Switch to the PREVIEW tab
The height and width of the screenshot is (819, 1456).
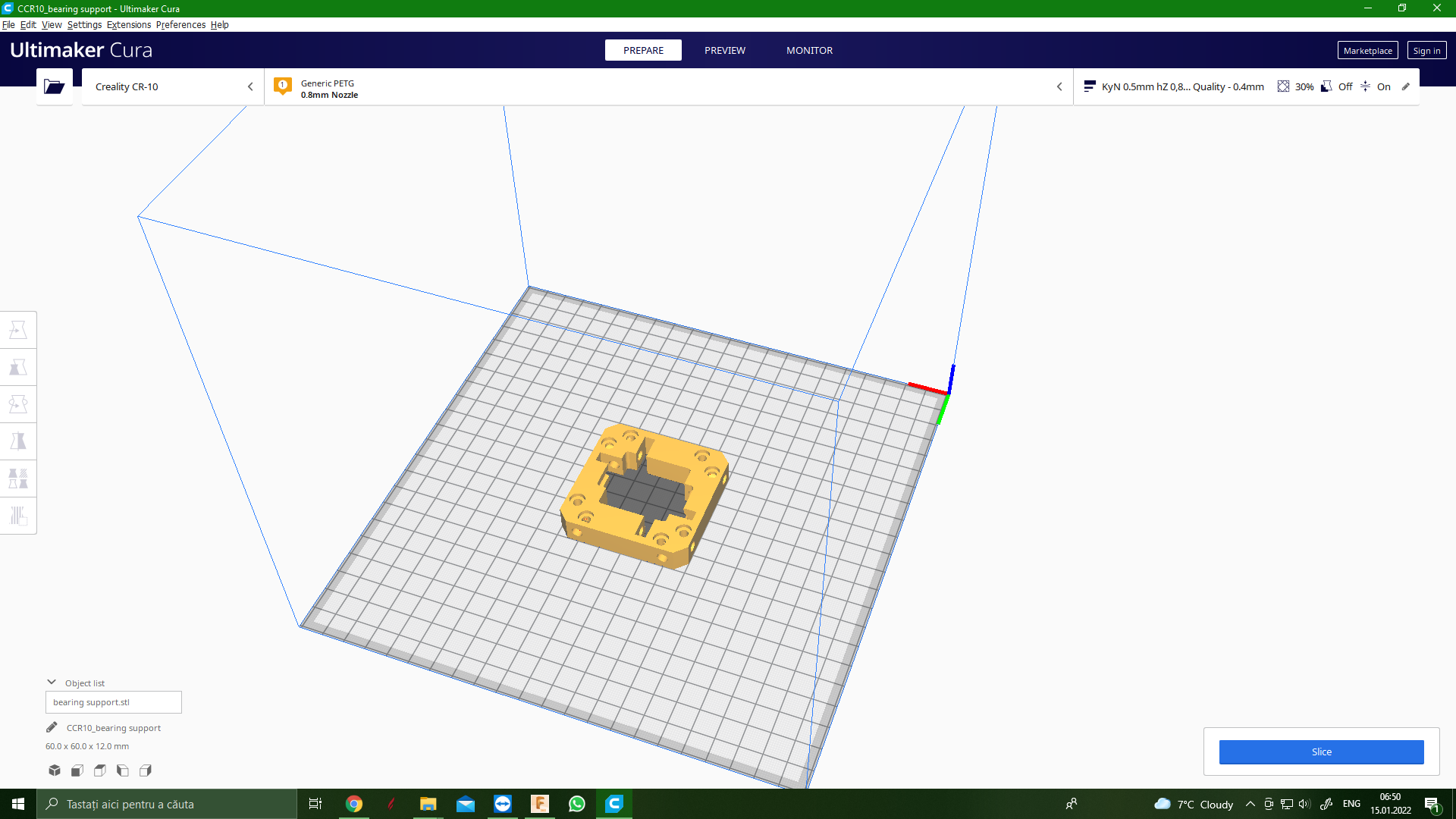724,50
